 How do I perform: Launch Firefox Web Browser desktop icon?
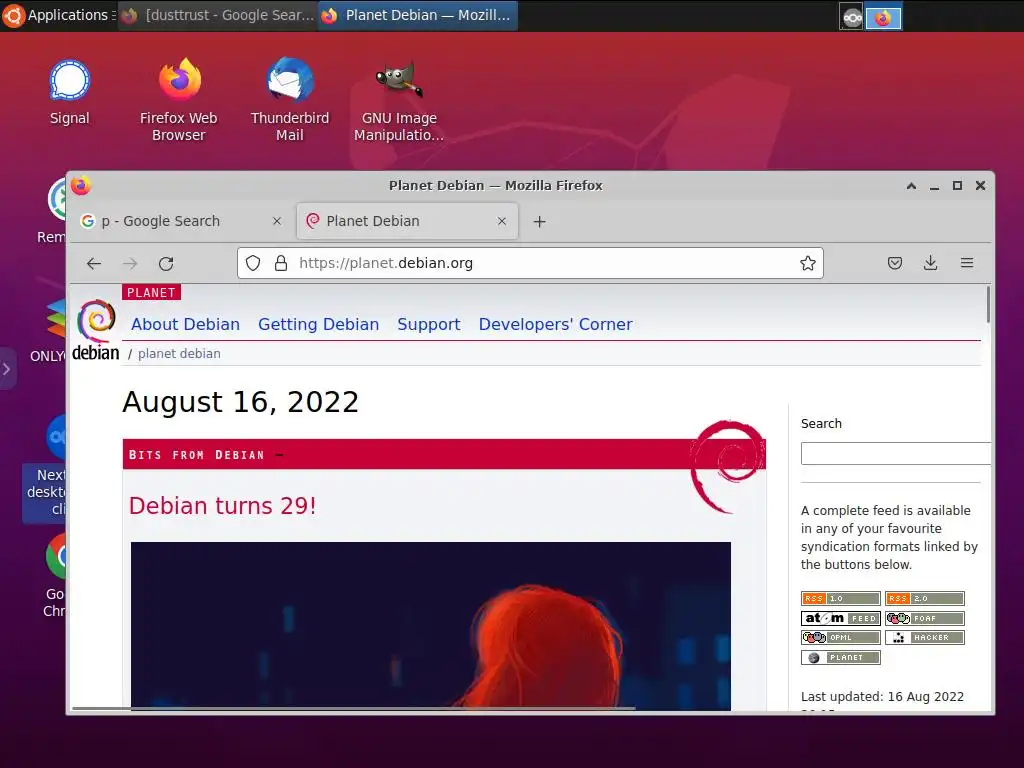pos(179,99)
